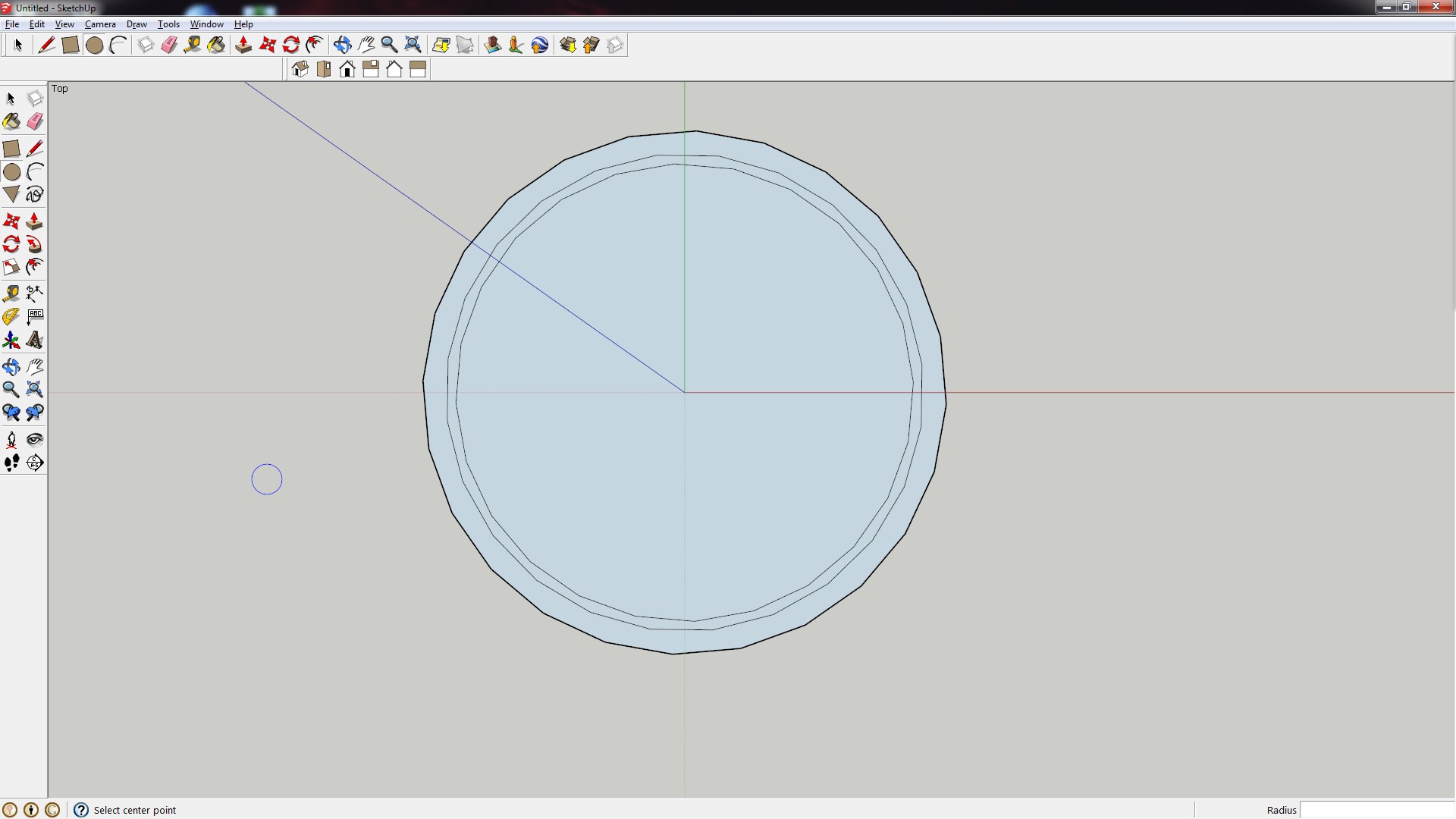This screenshot has height=819, width=1456.
Task: Preview model in Google Earth
Action: 540,45
